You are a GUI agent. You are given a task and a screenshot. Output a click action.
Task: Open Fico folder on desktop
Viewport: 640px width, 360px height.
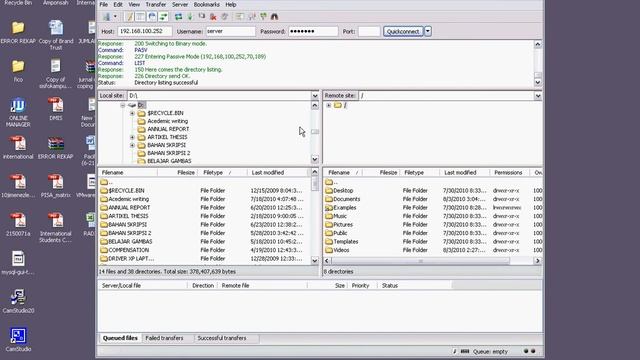click(x=18, y=71)
